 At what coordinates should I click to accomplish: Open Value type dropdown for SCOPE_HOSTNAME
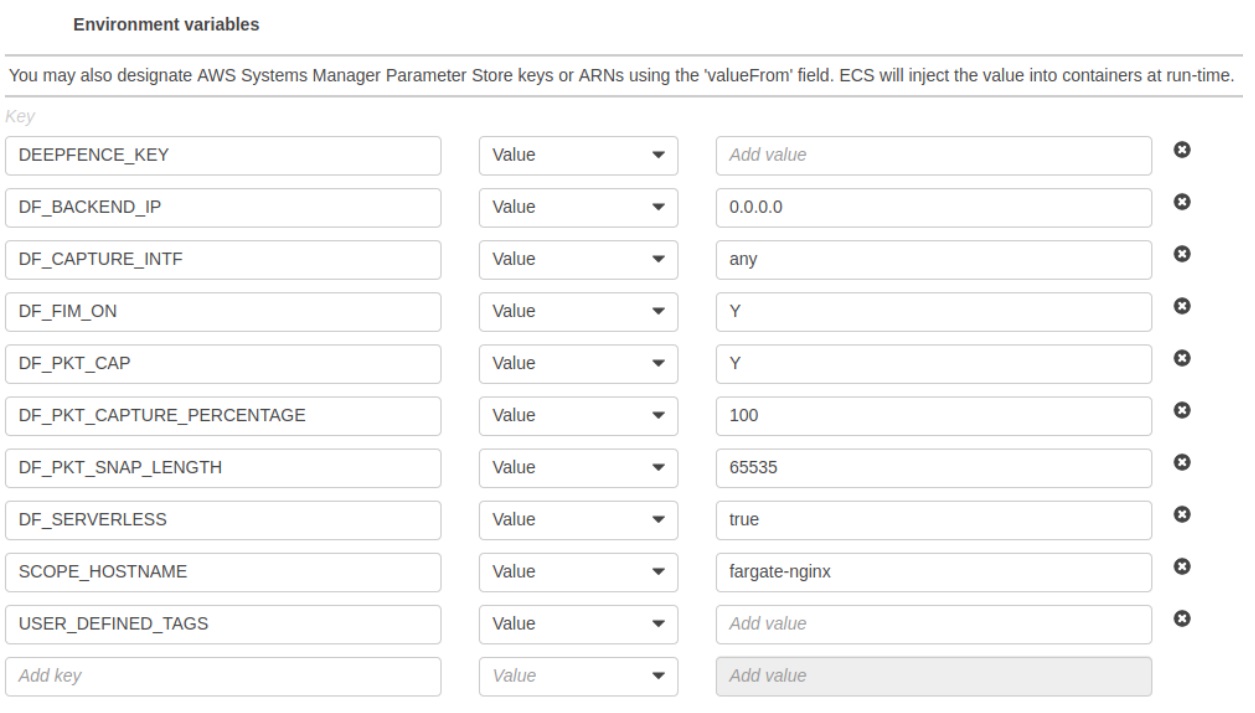578,572
